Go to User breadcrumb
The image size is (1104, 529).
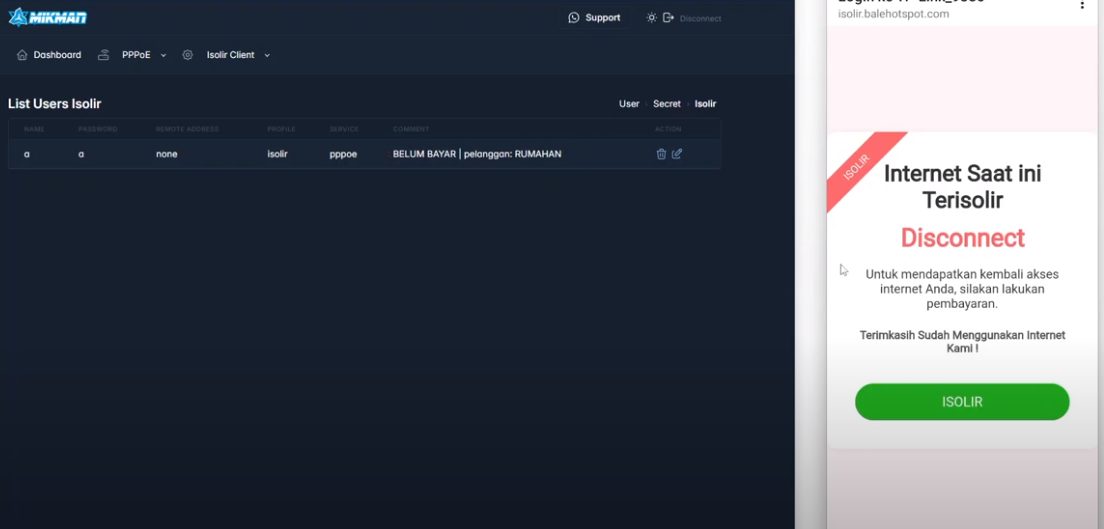click(629, 104)
